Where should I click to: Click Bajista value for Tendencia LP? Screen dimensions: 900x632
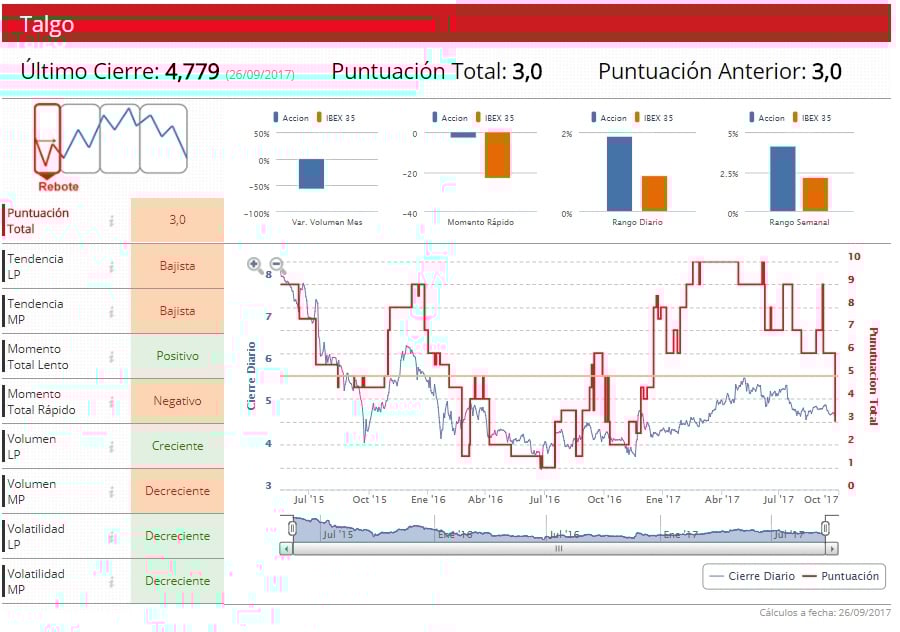tap(177, 266)
